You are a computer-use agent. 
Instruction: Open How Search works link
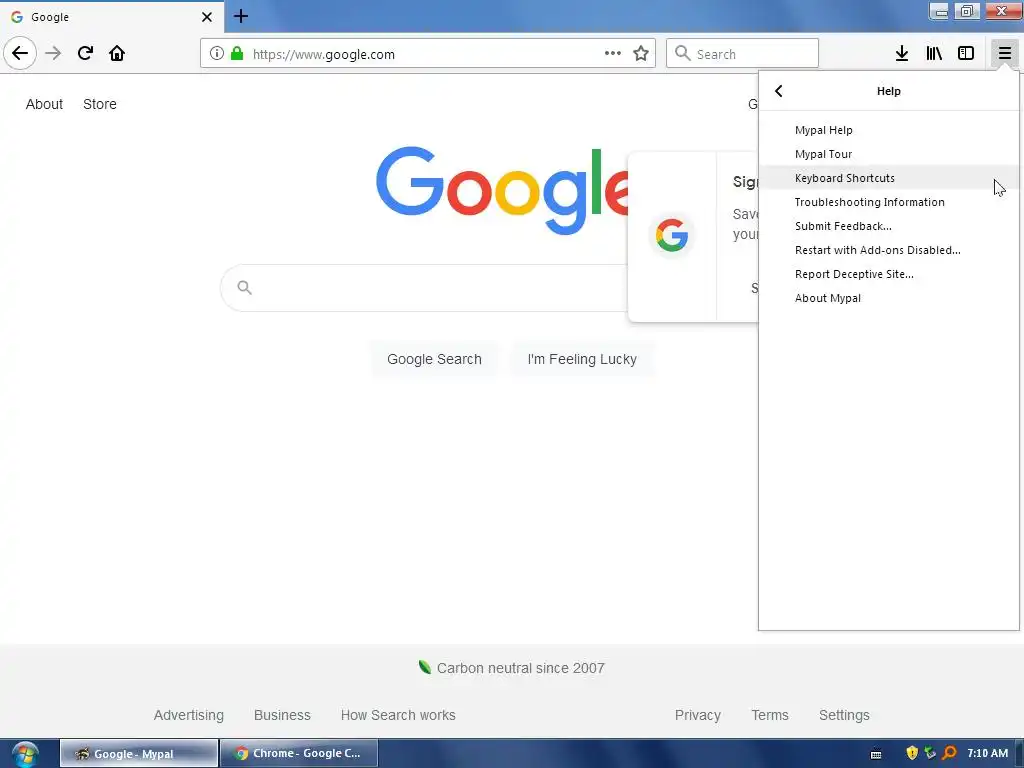tap(398, 715)
